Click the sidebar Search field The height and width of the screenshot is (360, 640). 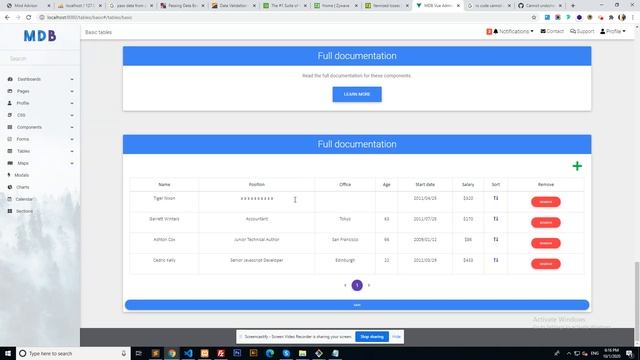40,59
